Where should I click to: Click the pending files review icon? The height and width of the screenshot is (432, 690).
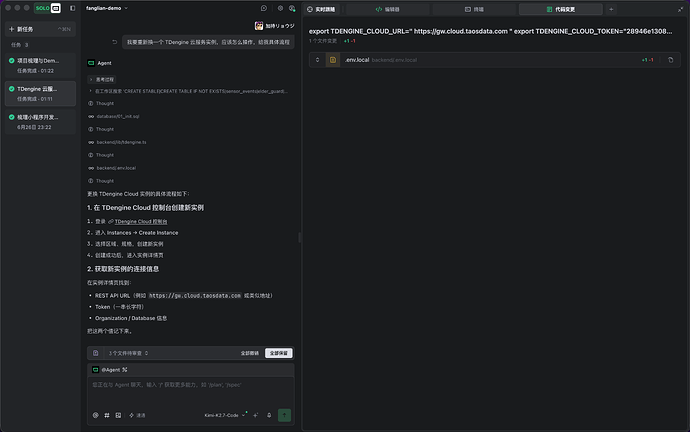pos(95,353)
